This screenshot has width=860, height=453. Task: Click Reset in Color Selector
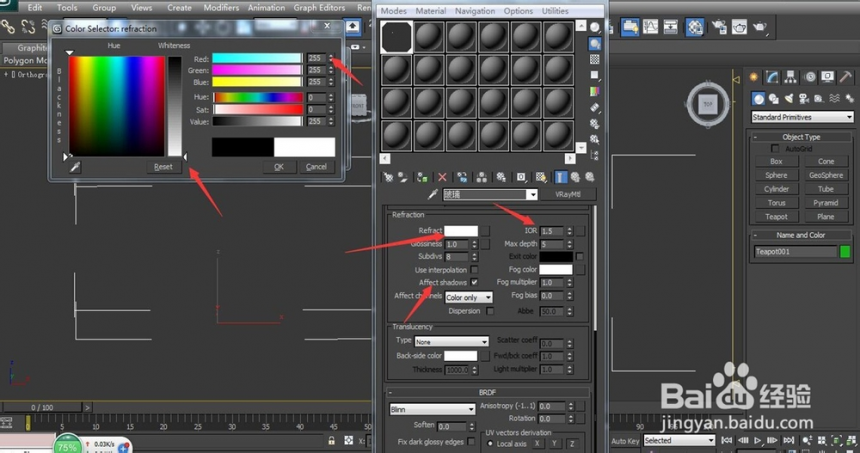coord(163,167)
